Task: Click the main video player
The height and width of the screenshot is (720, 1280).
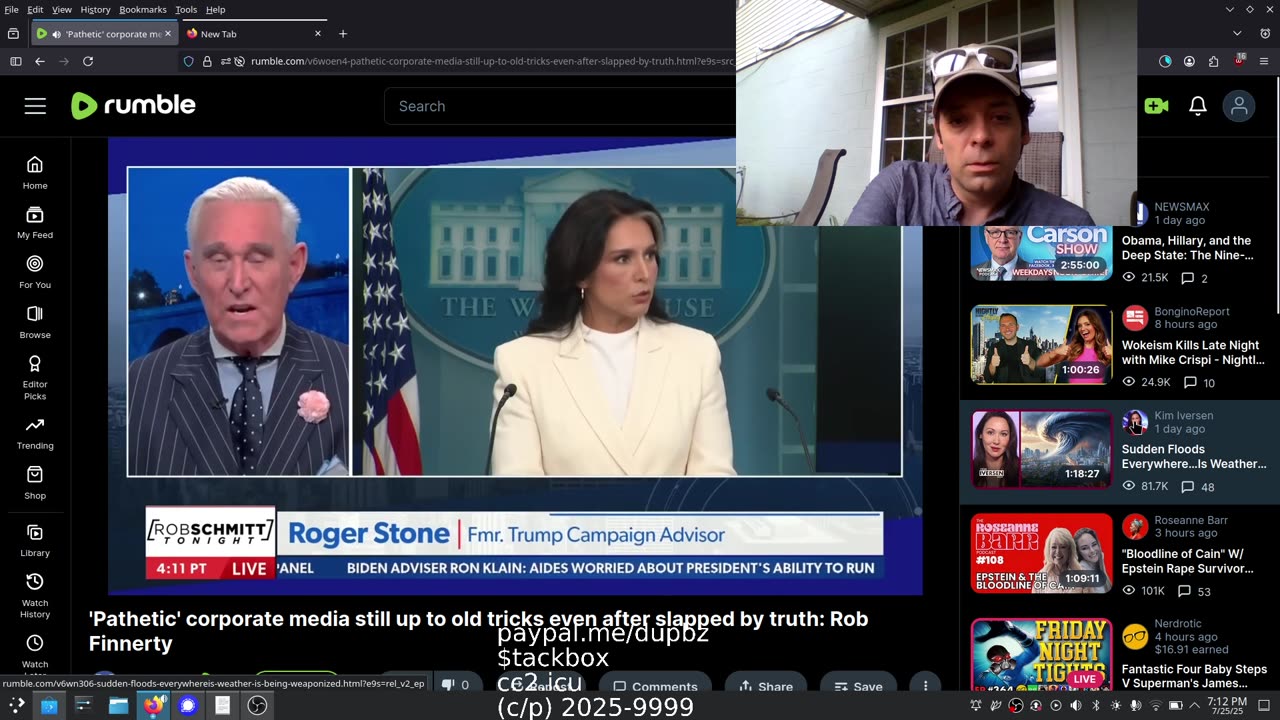Action: click(515, 366)
